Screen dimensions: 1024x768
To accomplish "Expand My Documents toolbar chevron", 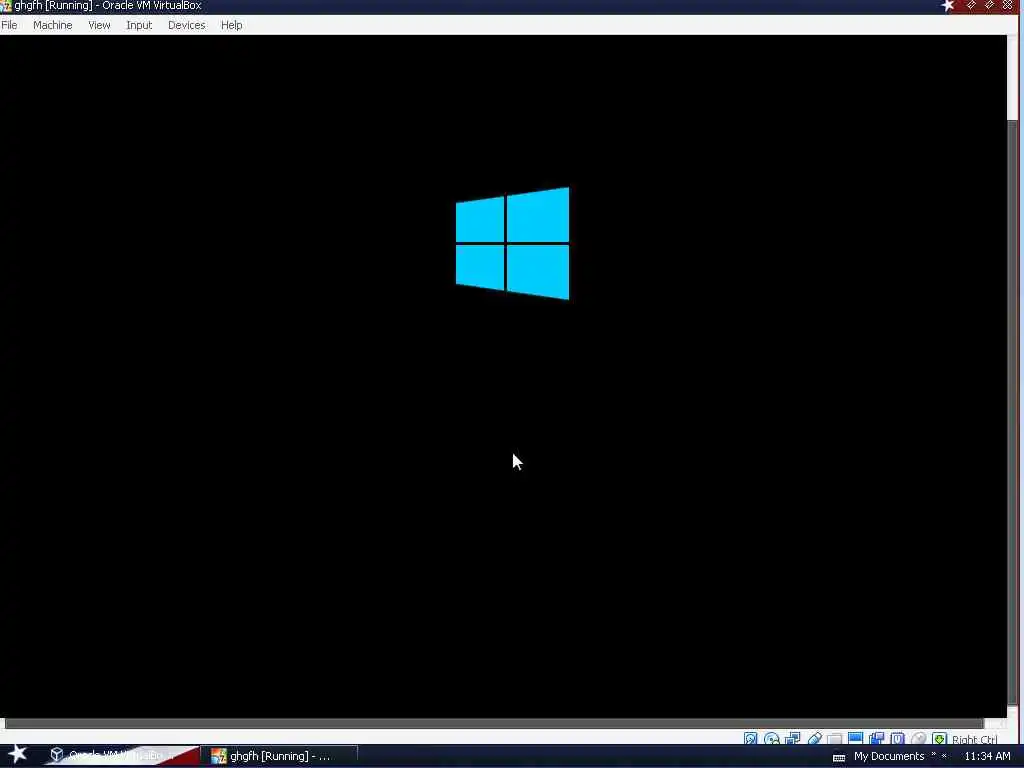I will 934,754.
